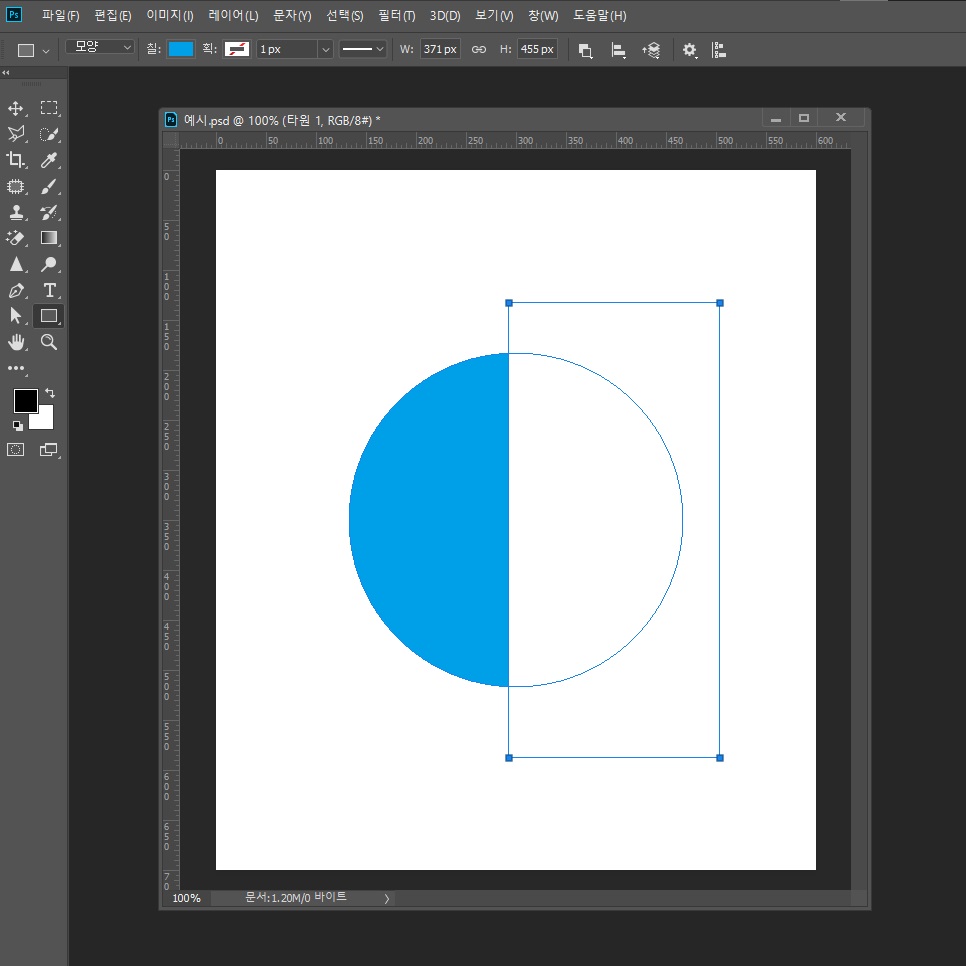The image size is (966, 966).
Task: Toggle link between width and height
Action: (x=479, y=49)
